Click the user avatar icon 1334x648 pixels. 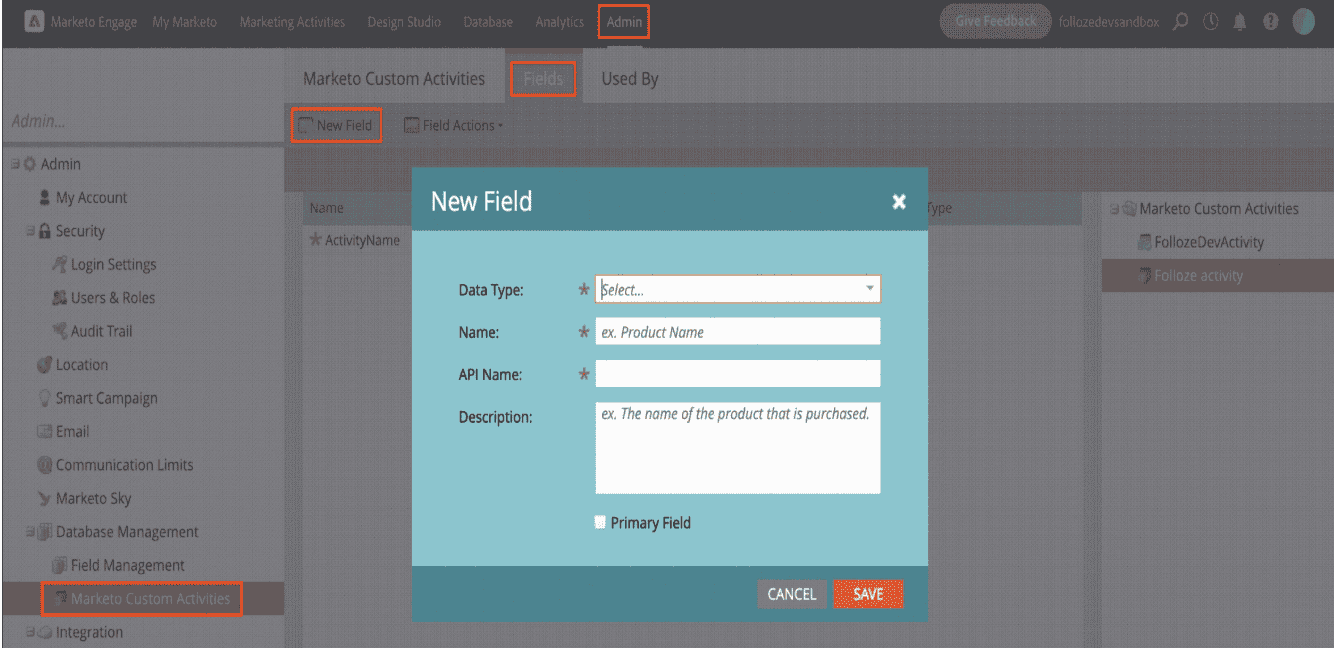1303,22
